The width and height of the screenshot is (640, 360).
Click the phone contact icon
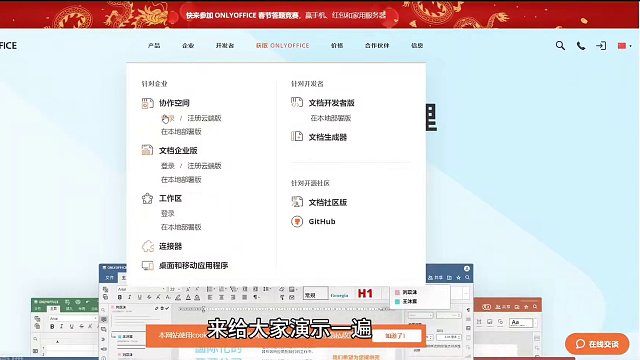coord(581,46)
